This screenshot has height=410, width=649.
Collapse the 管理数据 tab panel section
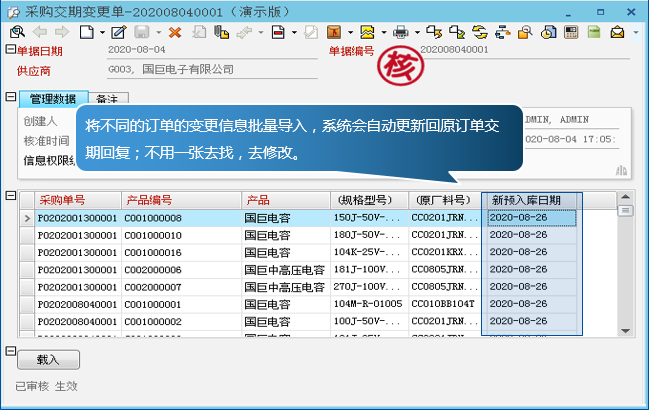click(x=10, y=98)
